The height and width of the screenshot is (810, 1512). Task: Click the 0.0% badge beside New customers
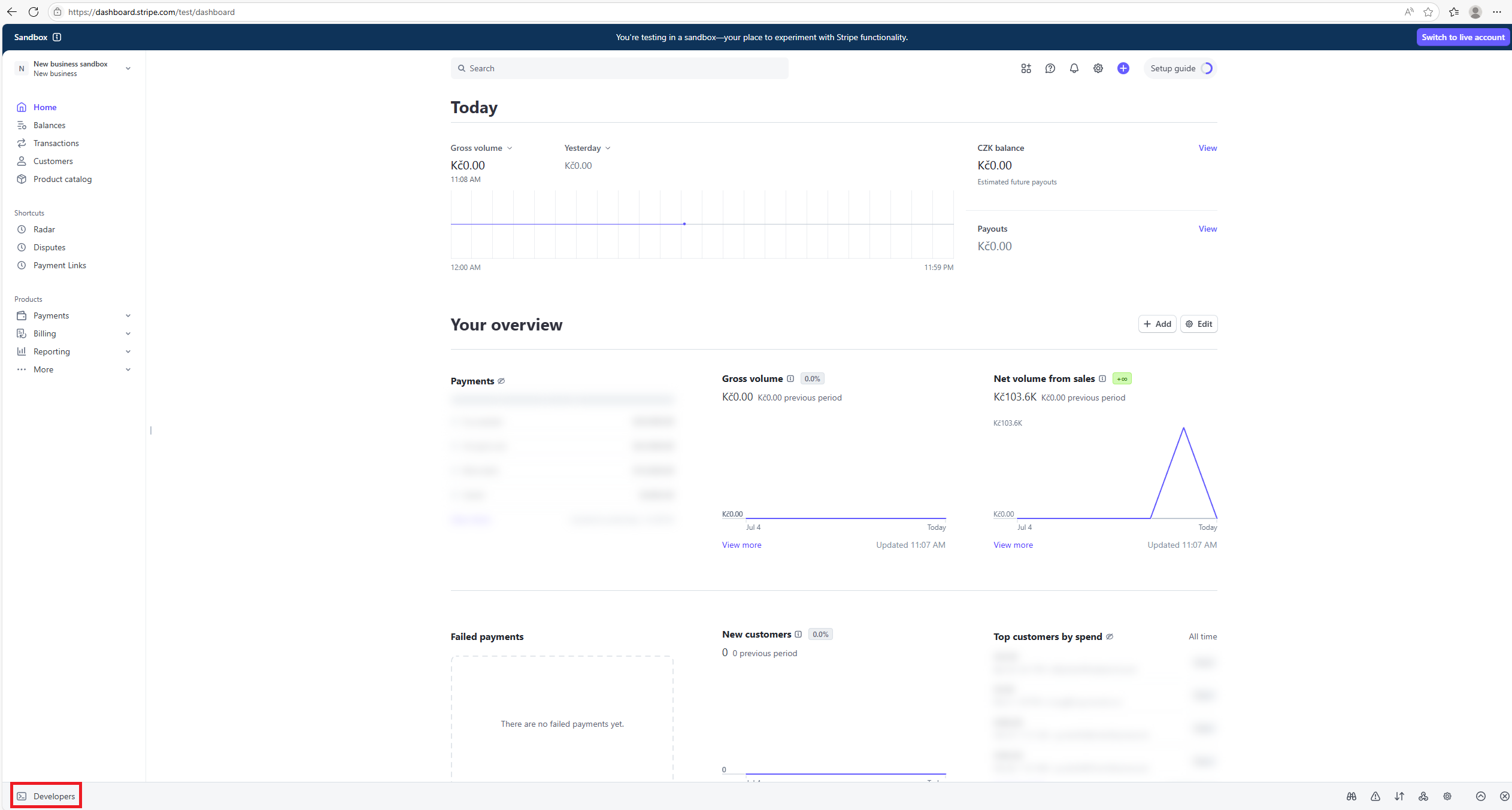(x=820, y=634)
